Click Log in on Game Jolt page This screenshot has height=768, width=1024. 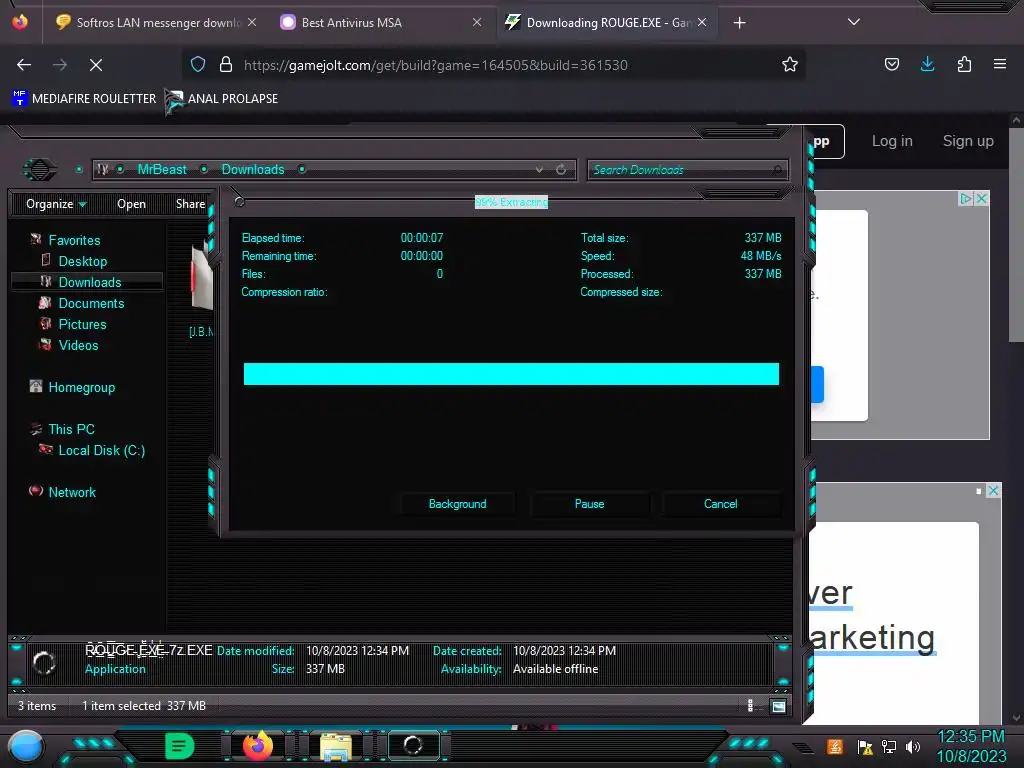point(892,141)
